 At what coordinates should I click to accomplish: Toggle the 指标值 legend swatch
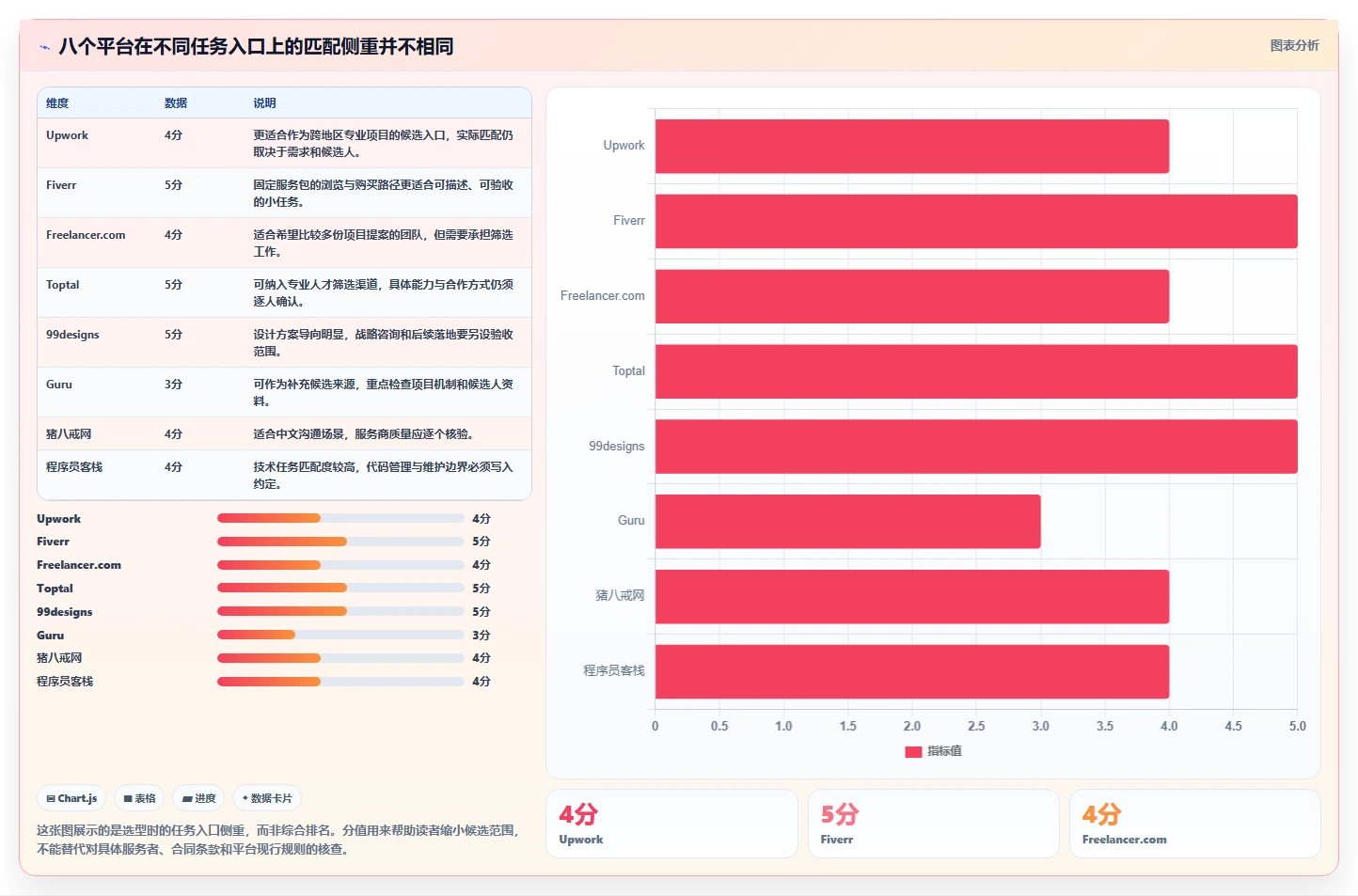(x=912, y=751)
